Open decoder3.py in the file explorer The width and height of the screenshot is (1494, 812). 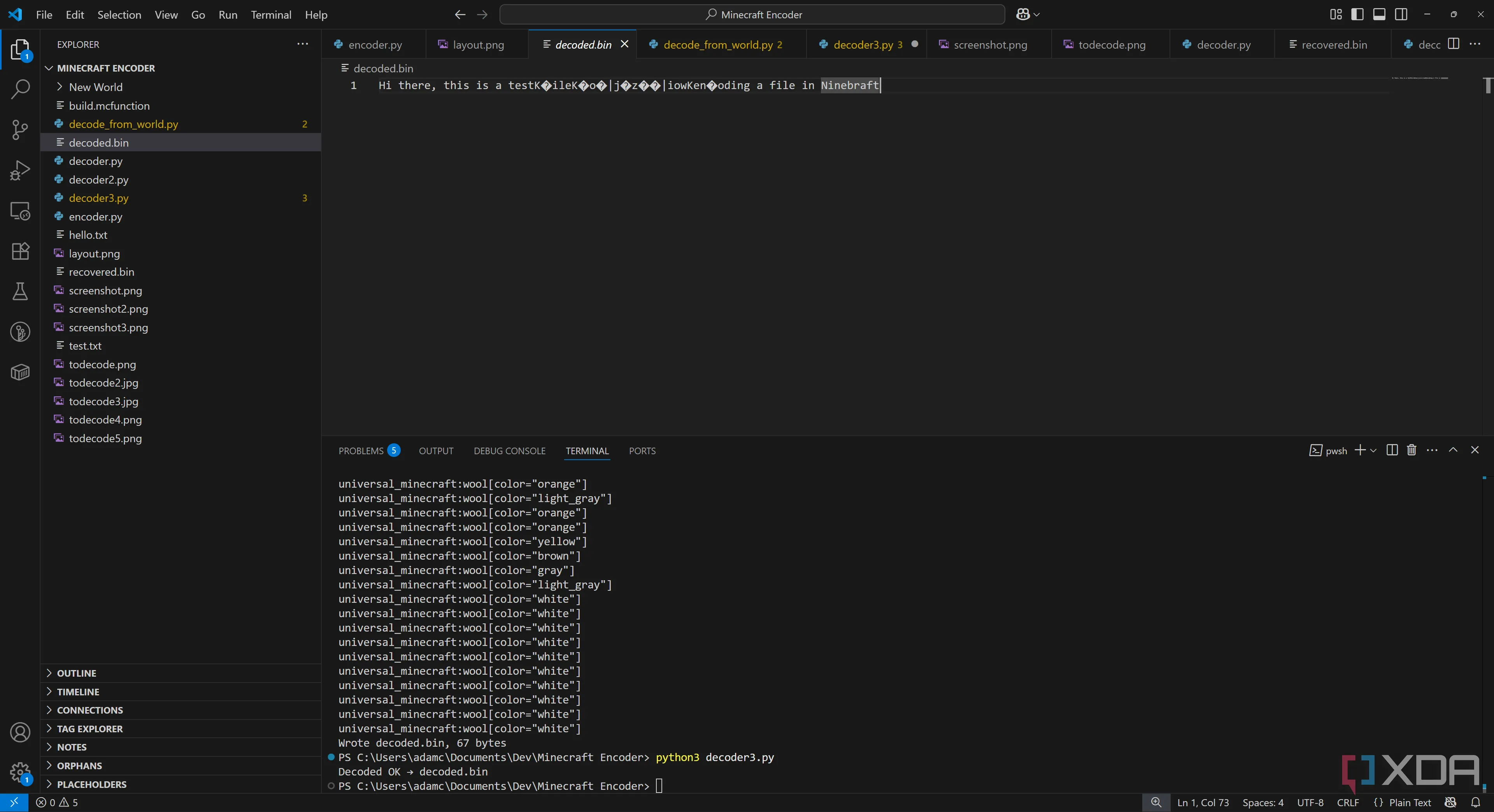pos(181,198)
